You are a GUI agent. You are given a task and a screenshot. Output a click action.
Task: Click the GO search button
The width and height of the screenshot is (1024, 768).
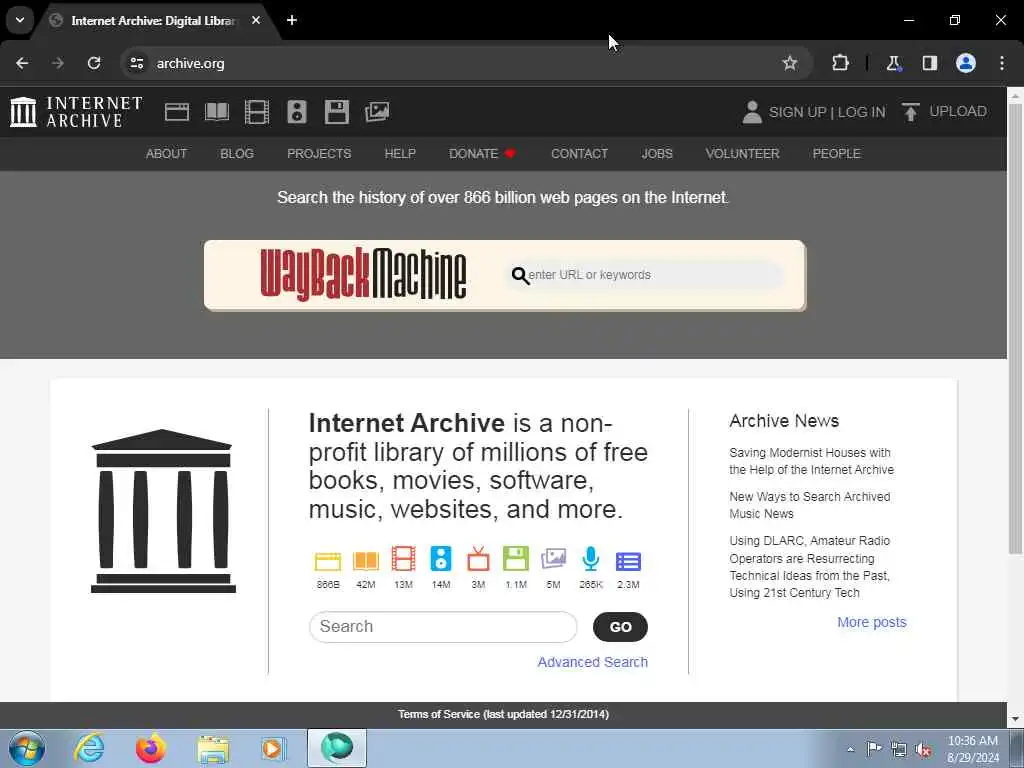(620, 627)
